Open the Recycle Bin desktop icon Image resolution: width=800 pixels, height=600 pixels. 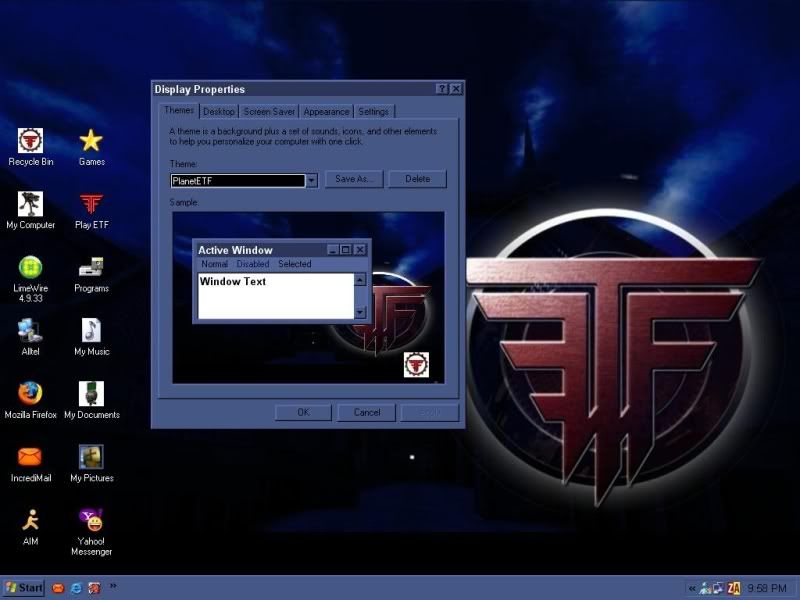coord(30,141)
